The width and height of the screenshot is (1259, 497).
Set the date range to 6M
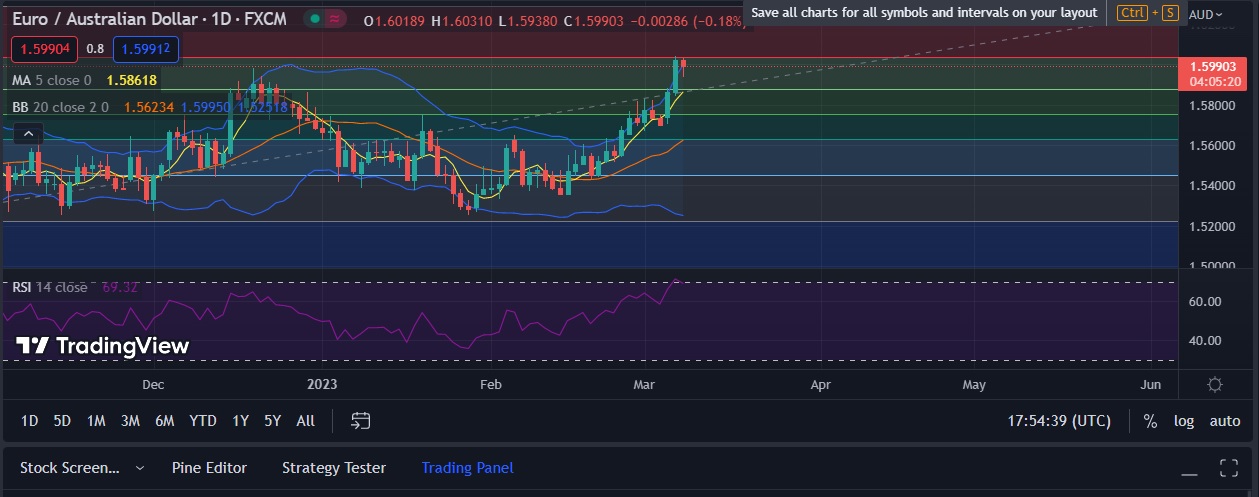pyautogui.click(x=164, y=421)
